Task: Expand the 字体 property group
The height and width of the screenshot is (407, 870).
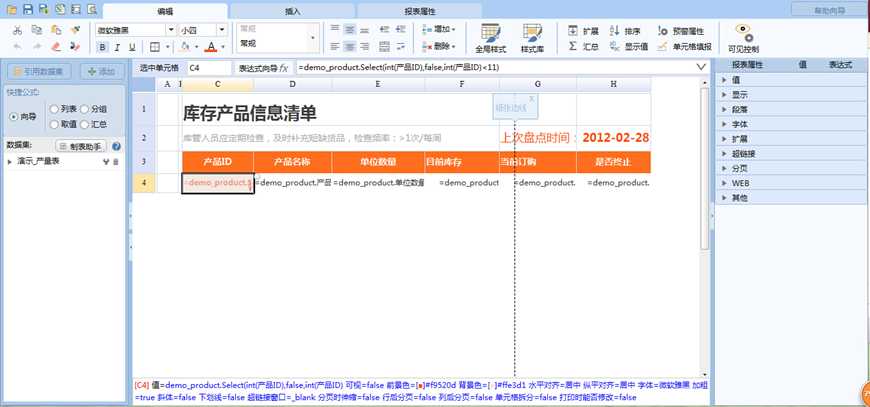Action: point(724,124)
